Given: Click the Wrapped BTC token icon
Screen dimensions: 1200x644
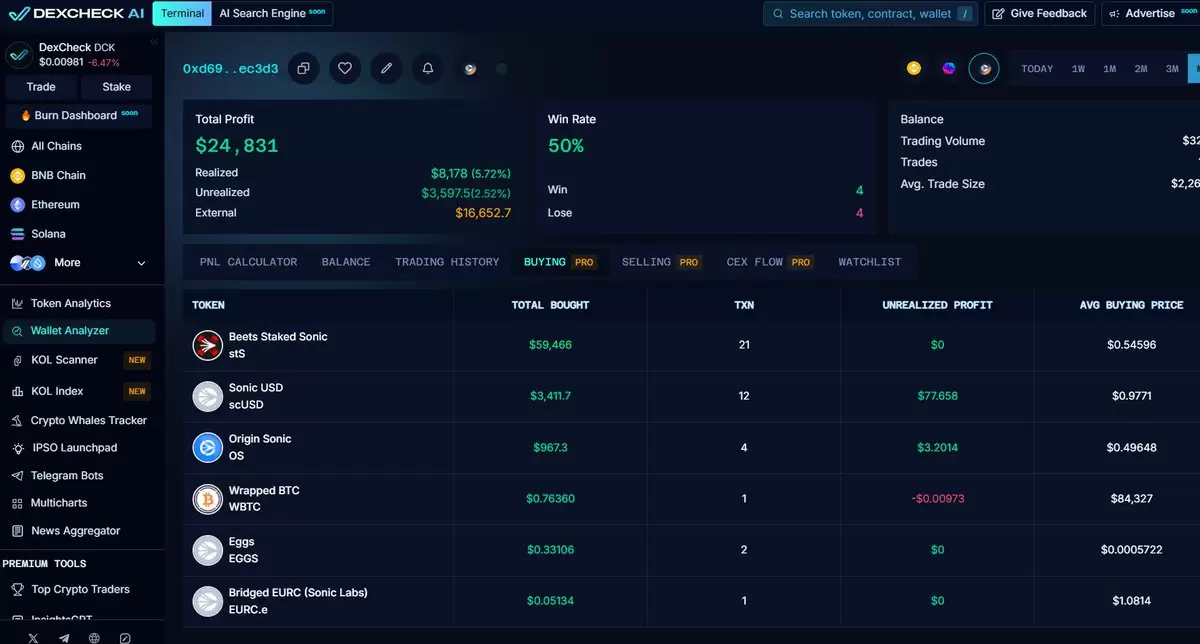Looking at the screenshot, I should coord(207,498).
